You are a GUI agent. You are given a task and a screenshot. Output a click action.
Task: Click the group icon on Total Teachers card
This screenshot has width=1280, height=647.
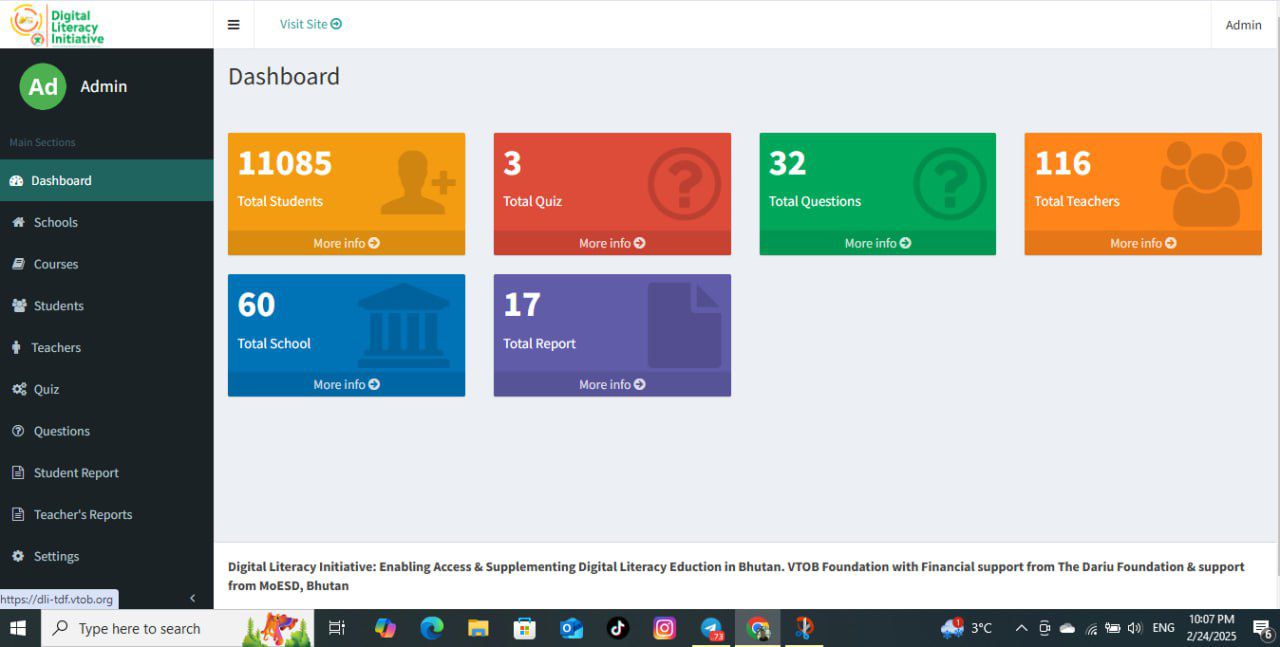click(1206, 183)
